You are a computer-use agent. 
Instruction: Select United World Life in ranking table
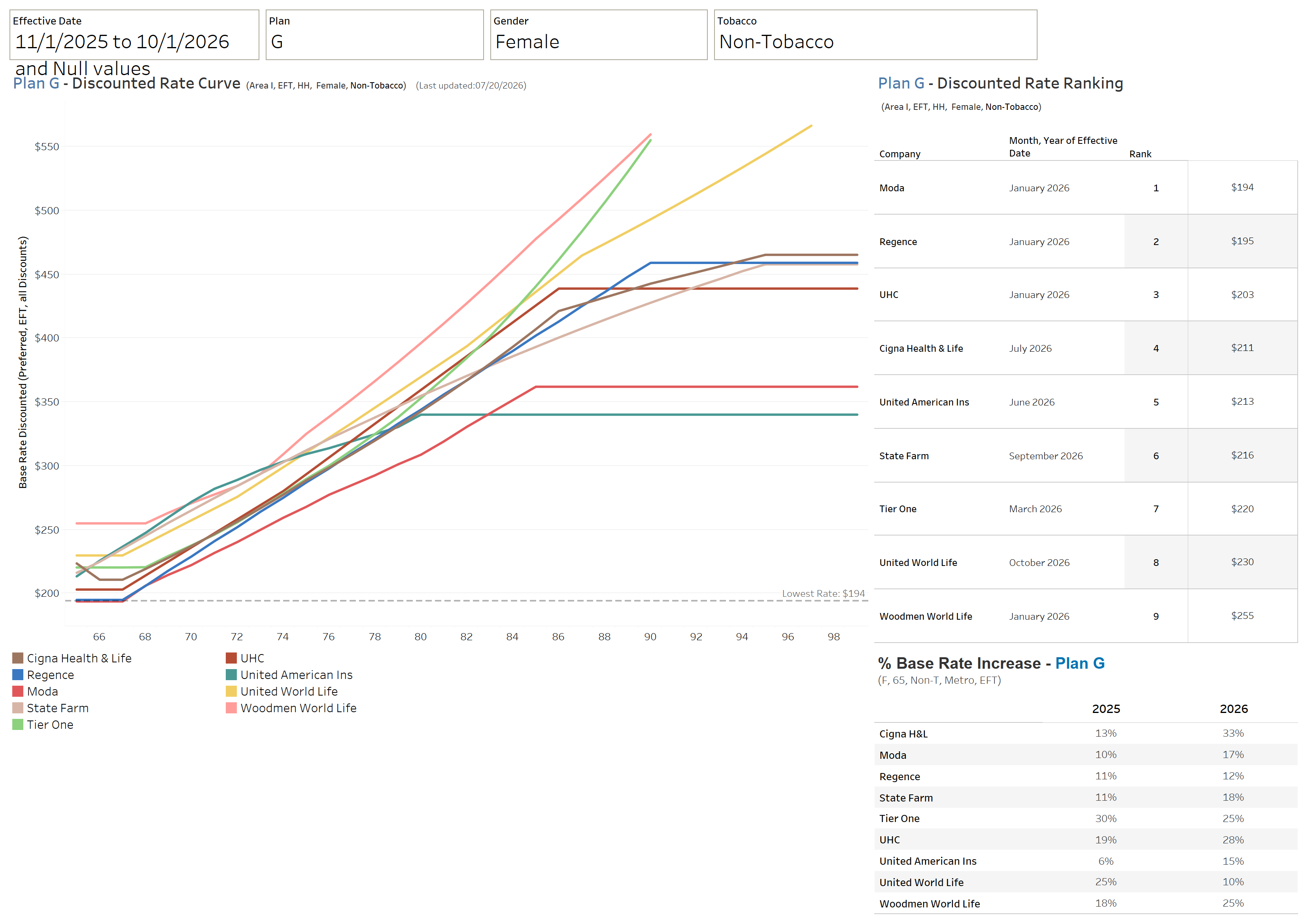pos(918,562)
